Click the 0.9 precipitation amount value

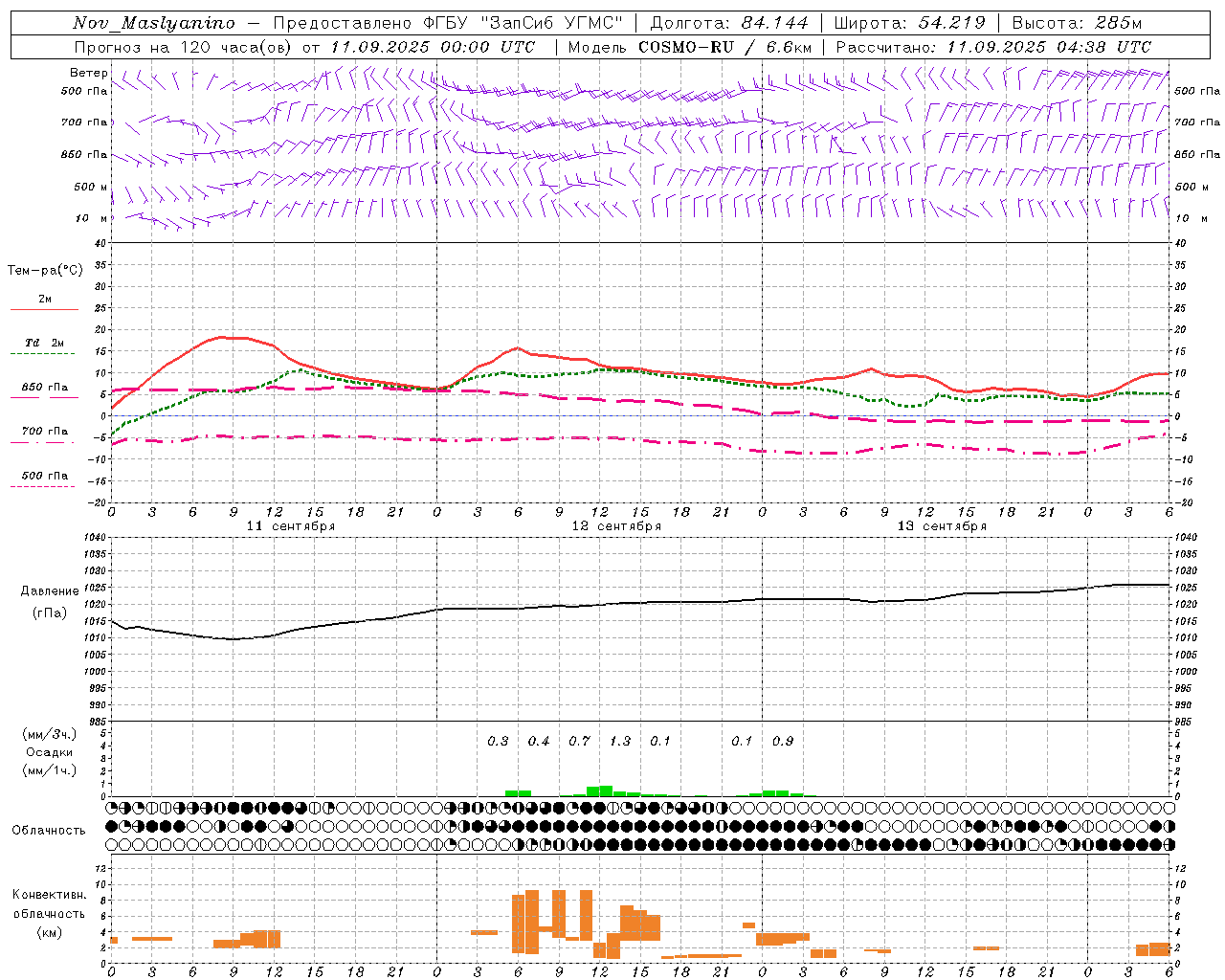[783, 742]
